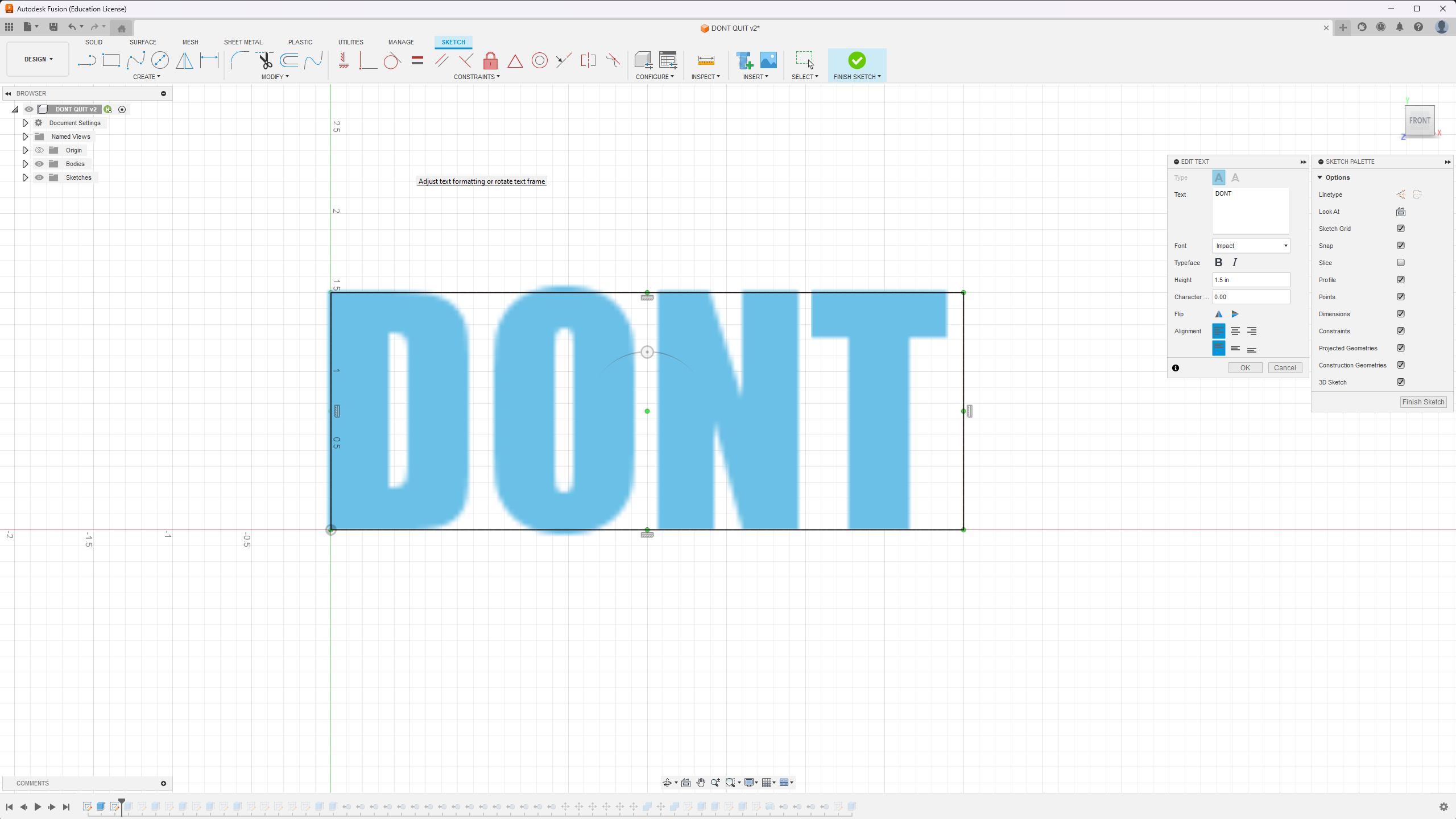The image size is (1456, 819).
Task: Uncheck the Sketch Grid checkbox
Action: [x=1401, y=229]
